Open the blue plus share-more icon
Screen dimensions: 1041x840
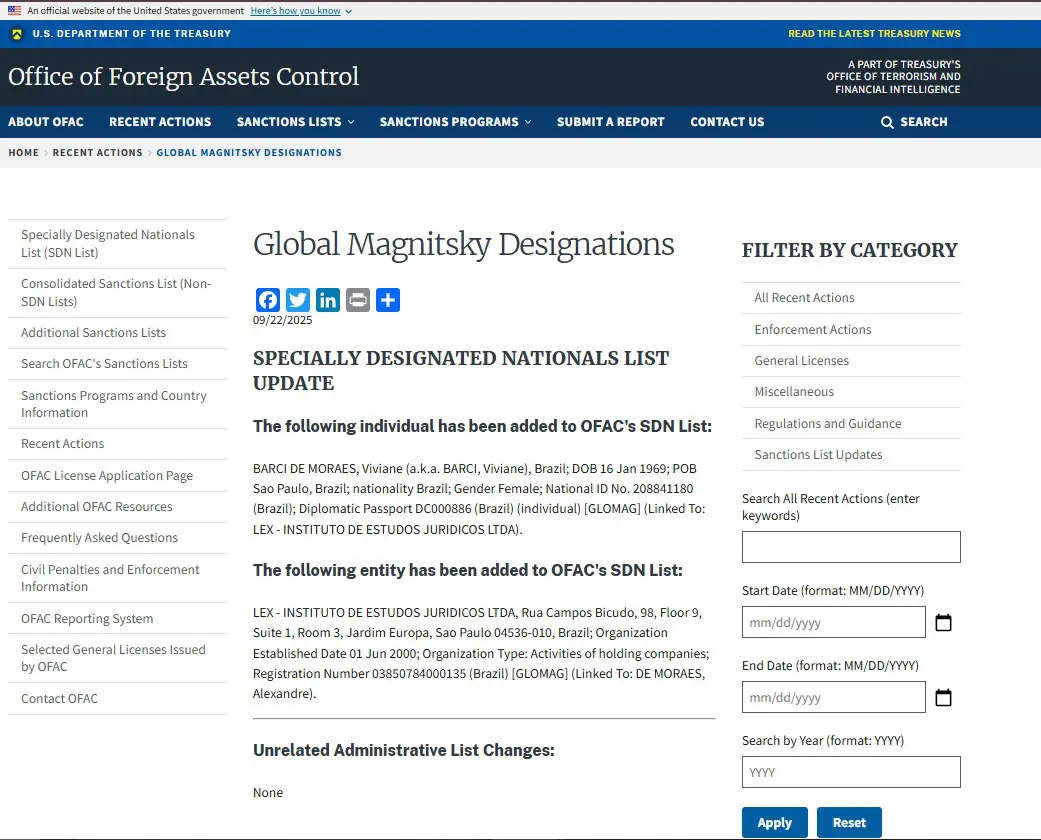(388, 300)
